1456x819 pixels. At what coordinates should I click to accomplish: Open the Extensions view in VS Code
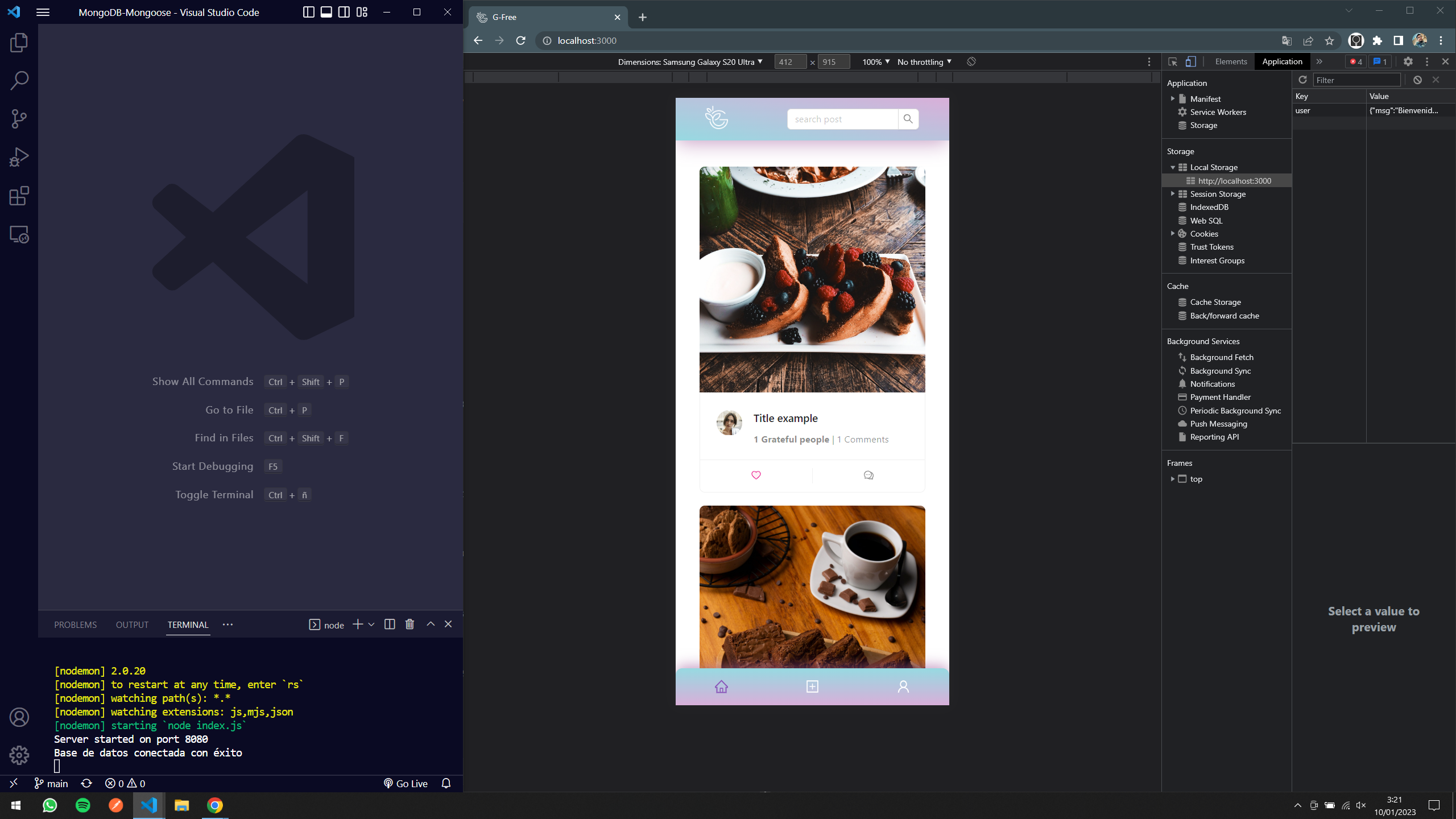(x=19, y=196)
